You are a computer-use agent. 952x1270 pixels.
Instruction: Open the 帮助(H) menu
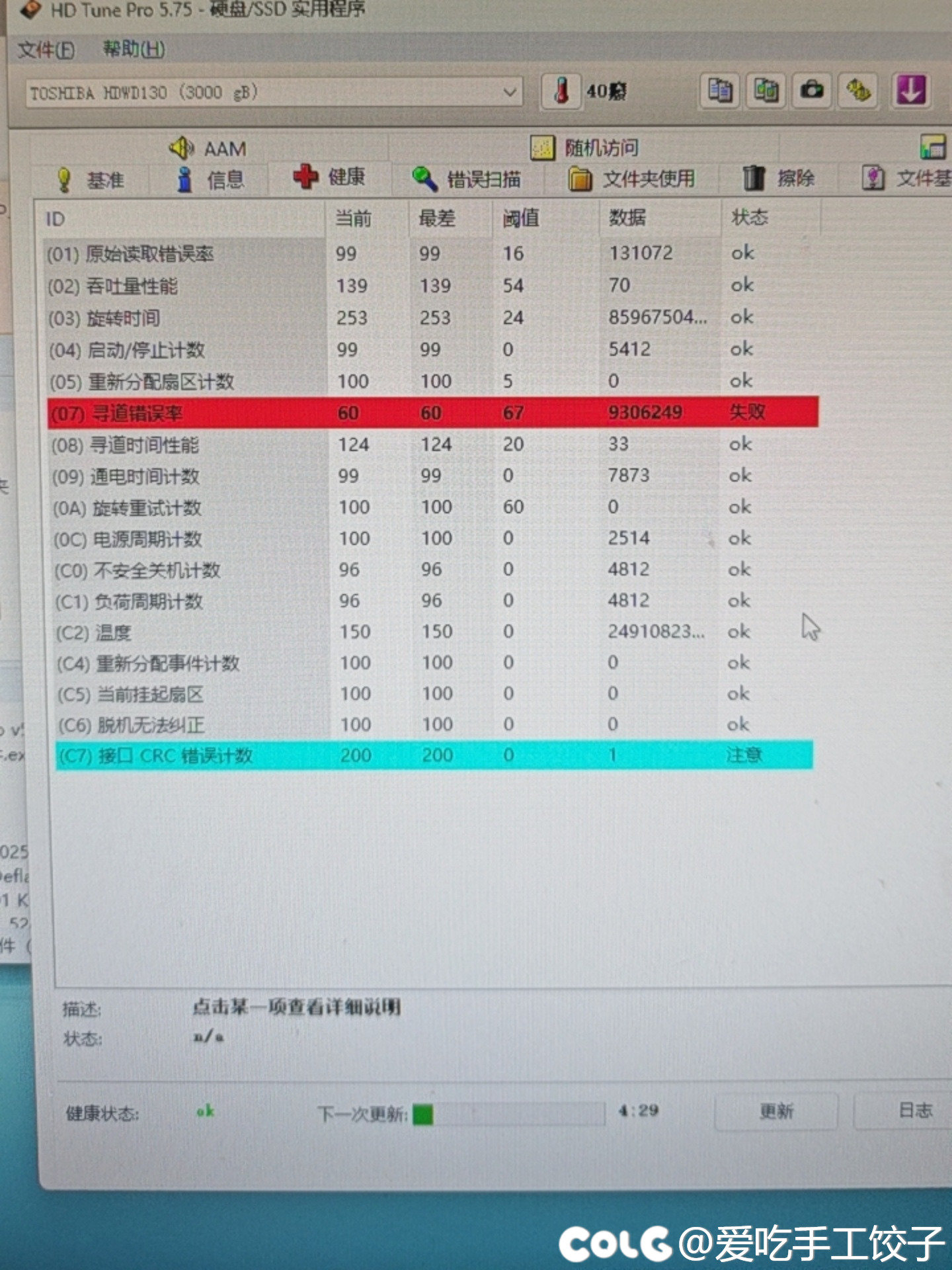tap(134, 48)
